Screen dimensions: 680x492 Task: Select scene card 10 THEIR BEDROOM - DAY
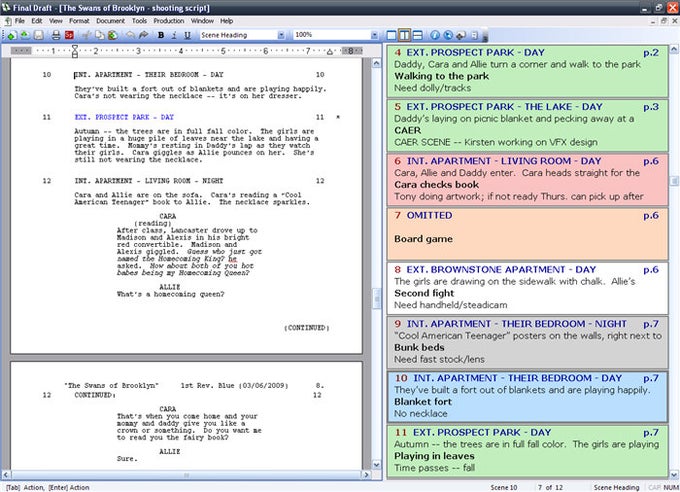click(527, 396)
